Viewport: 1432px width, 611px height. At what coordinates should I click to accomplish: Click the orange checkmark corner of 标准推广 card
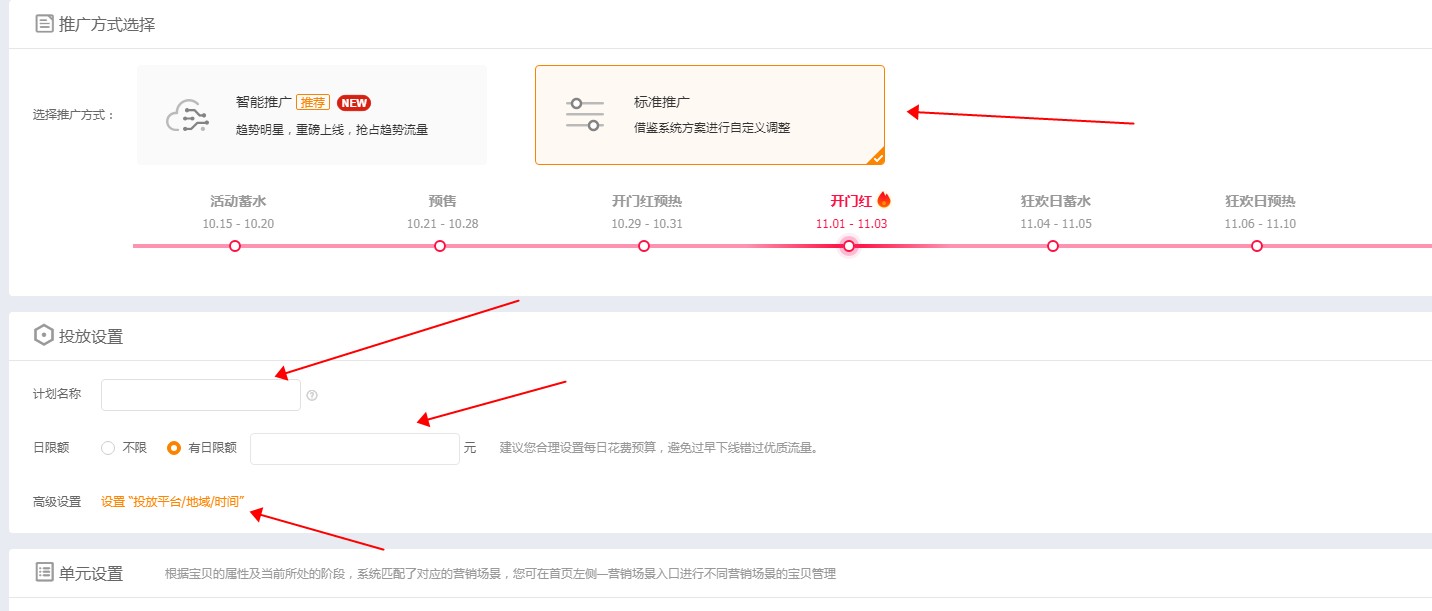(x=878, y=156)
